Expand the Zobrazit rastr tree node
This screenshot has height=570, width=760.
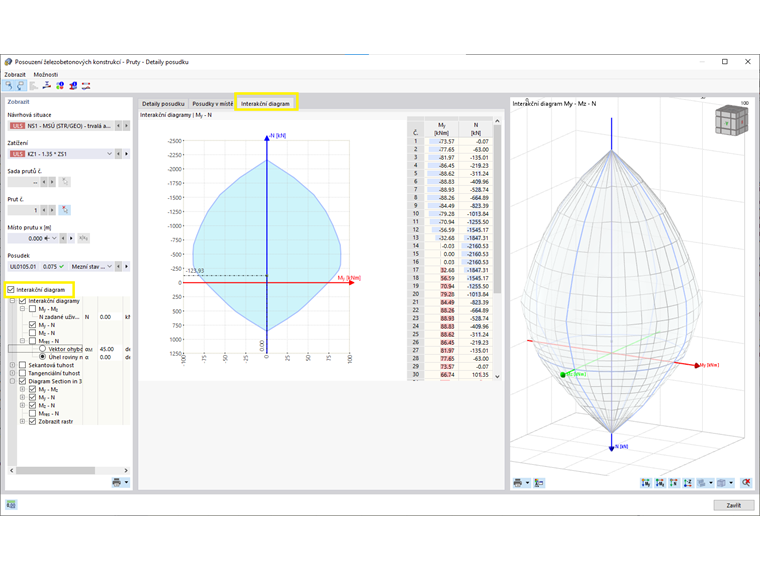tap(22, 422)
